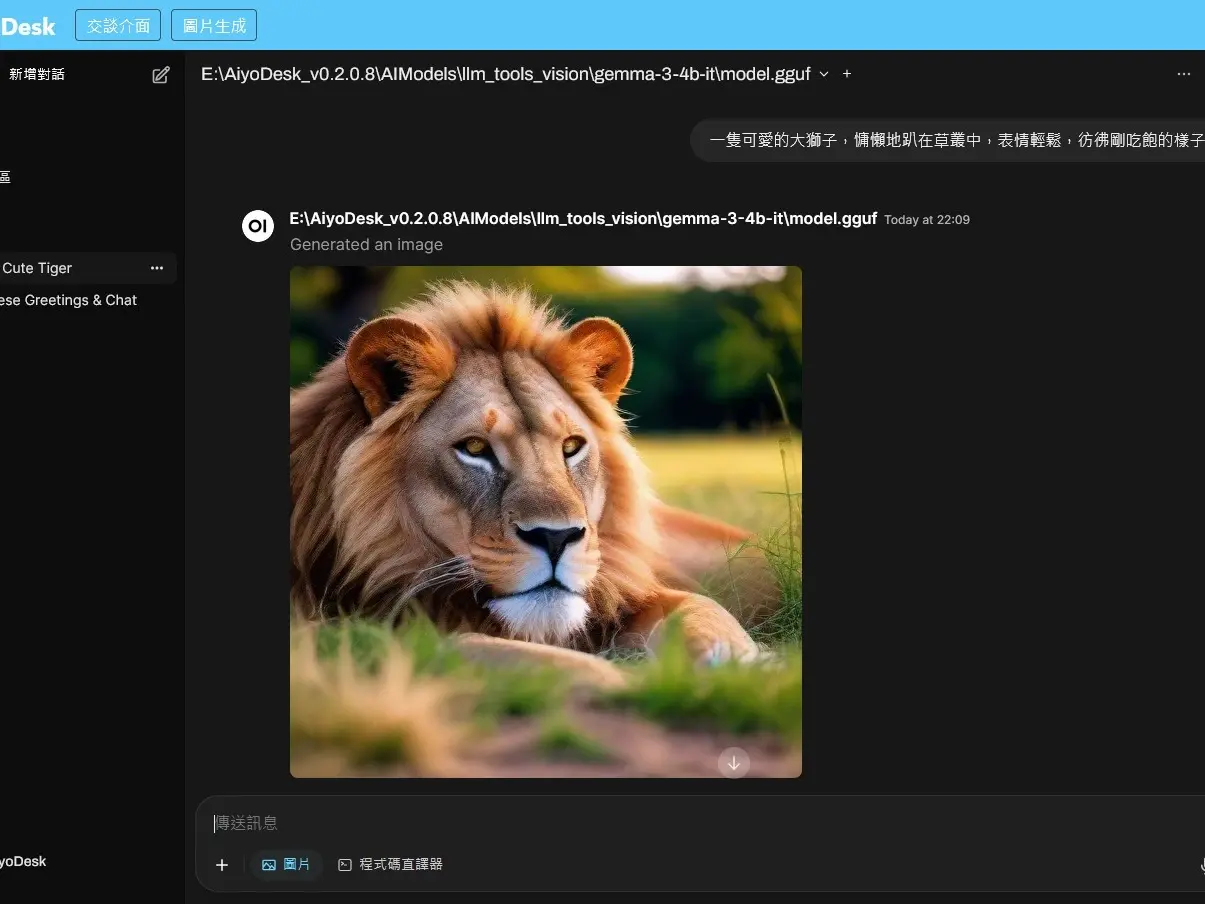This screenshot has width=1205, height=904.
Task: Click the microphone icon in the input bar
Action: click(1200, 865)
